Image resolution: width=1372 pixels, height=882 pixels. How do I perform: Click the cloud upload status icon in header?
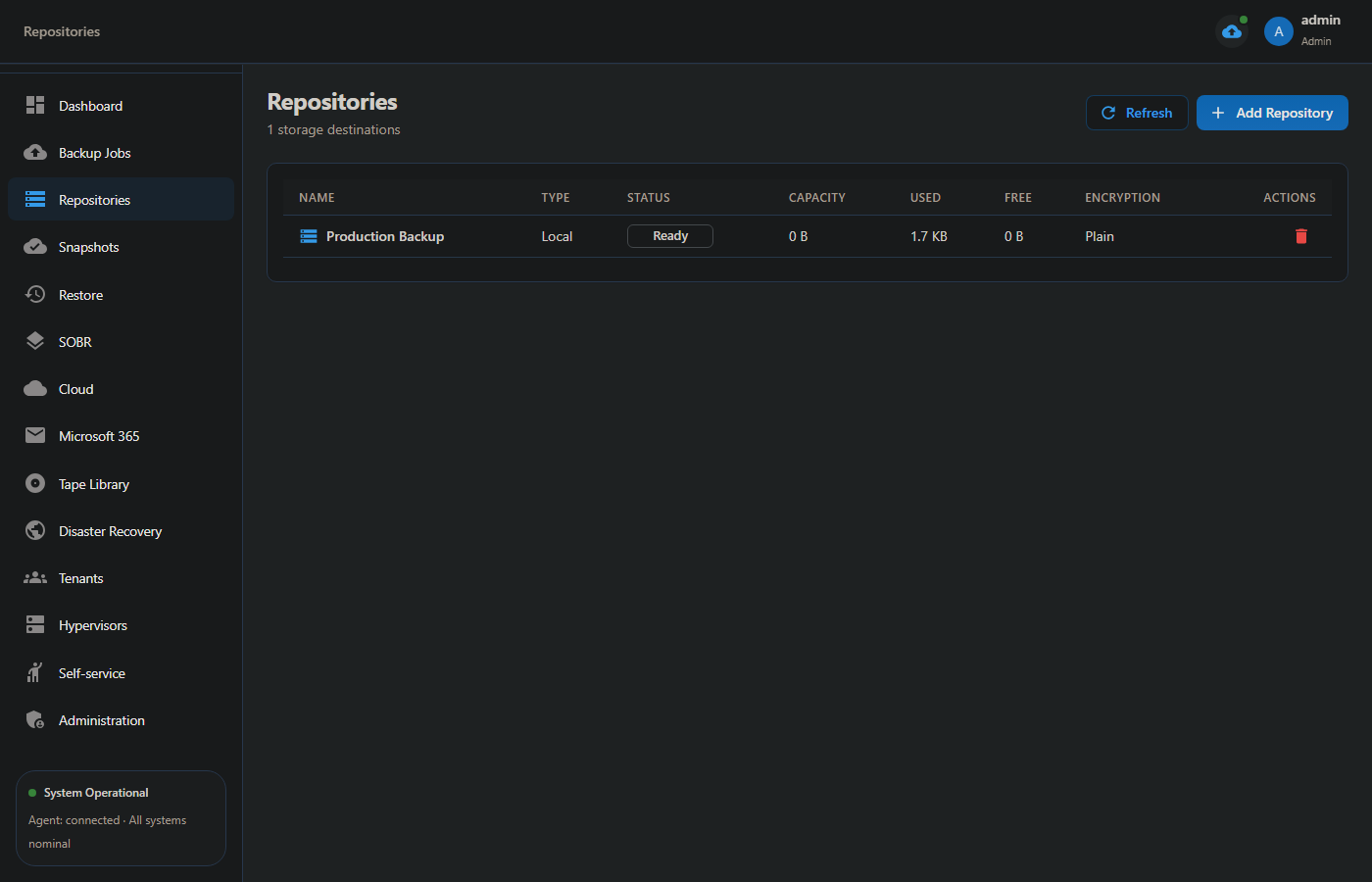[x=1232, y=31]
